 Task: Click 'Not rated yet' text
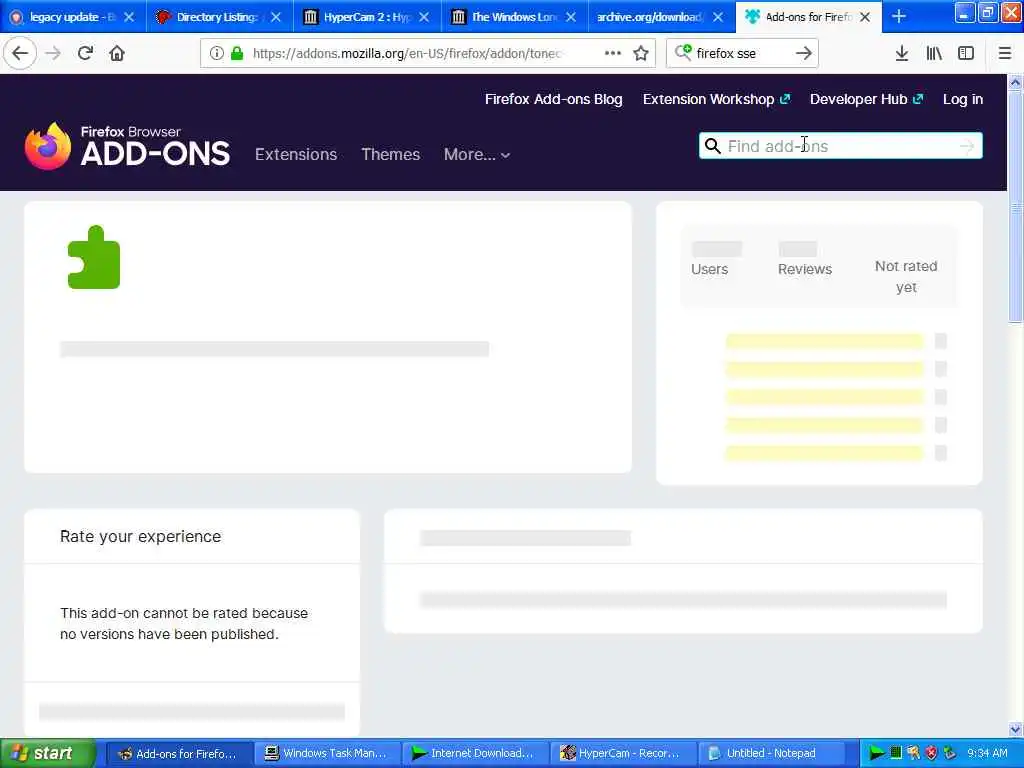pos(906,277)
